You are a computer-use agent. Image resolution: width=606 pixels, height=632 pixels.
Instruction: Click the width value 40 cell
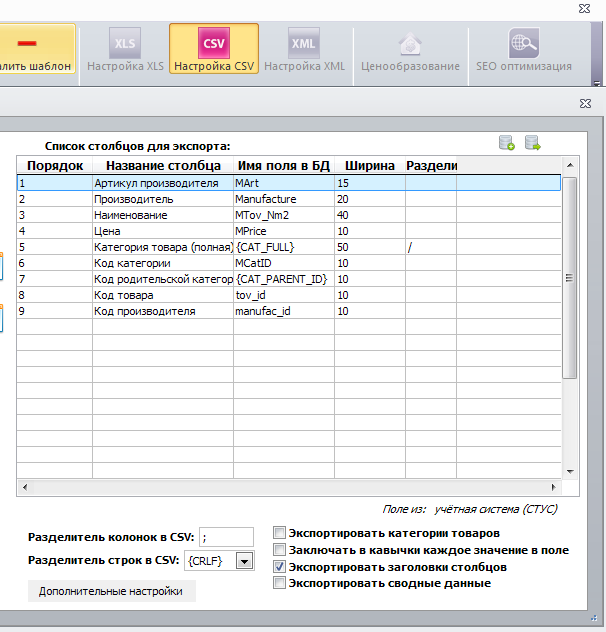pos(370,215)
